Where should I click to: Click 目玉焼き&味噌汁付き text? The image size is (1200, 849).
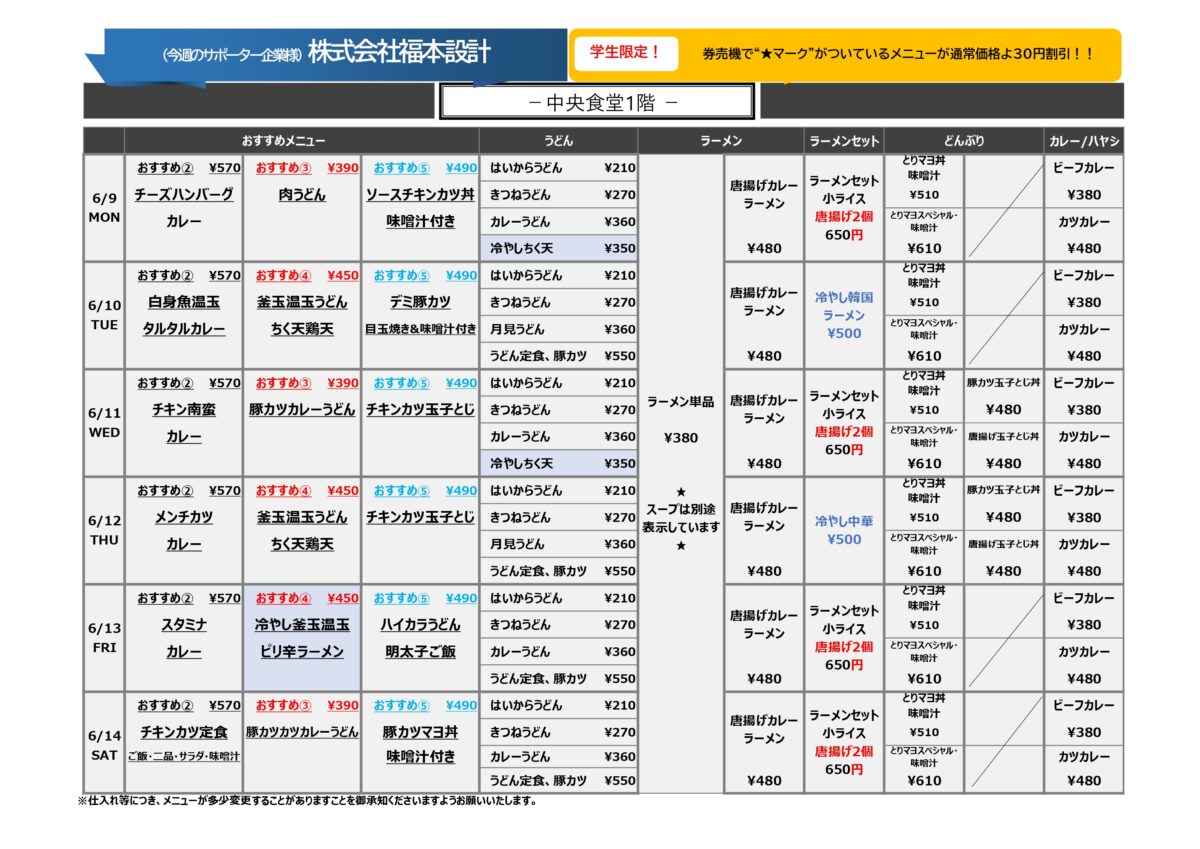[420, 329]
